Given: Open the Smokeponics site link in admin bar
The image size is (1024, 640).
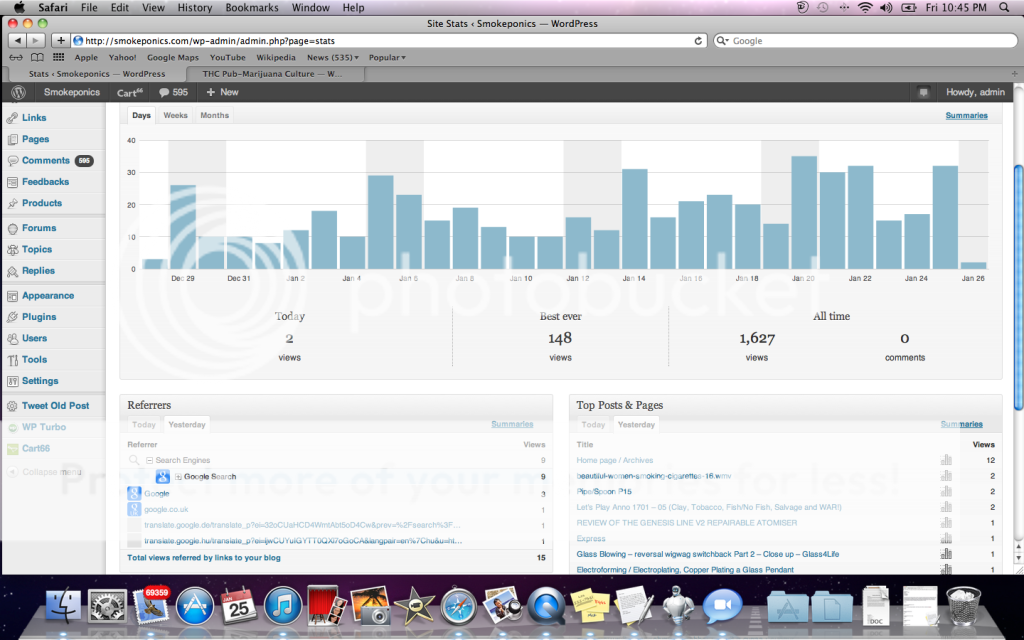Looking at the screenshot, I should click(72, 92).
